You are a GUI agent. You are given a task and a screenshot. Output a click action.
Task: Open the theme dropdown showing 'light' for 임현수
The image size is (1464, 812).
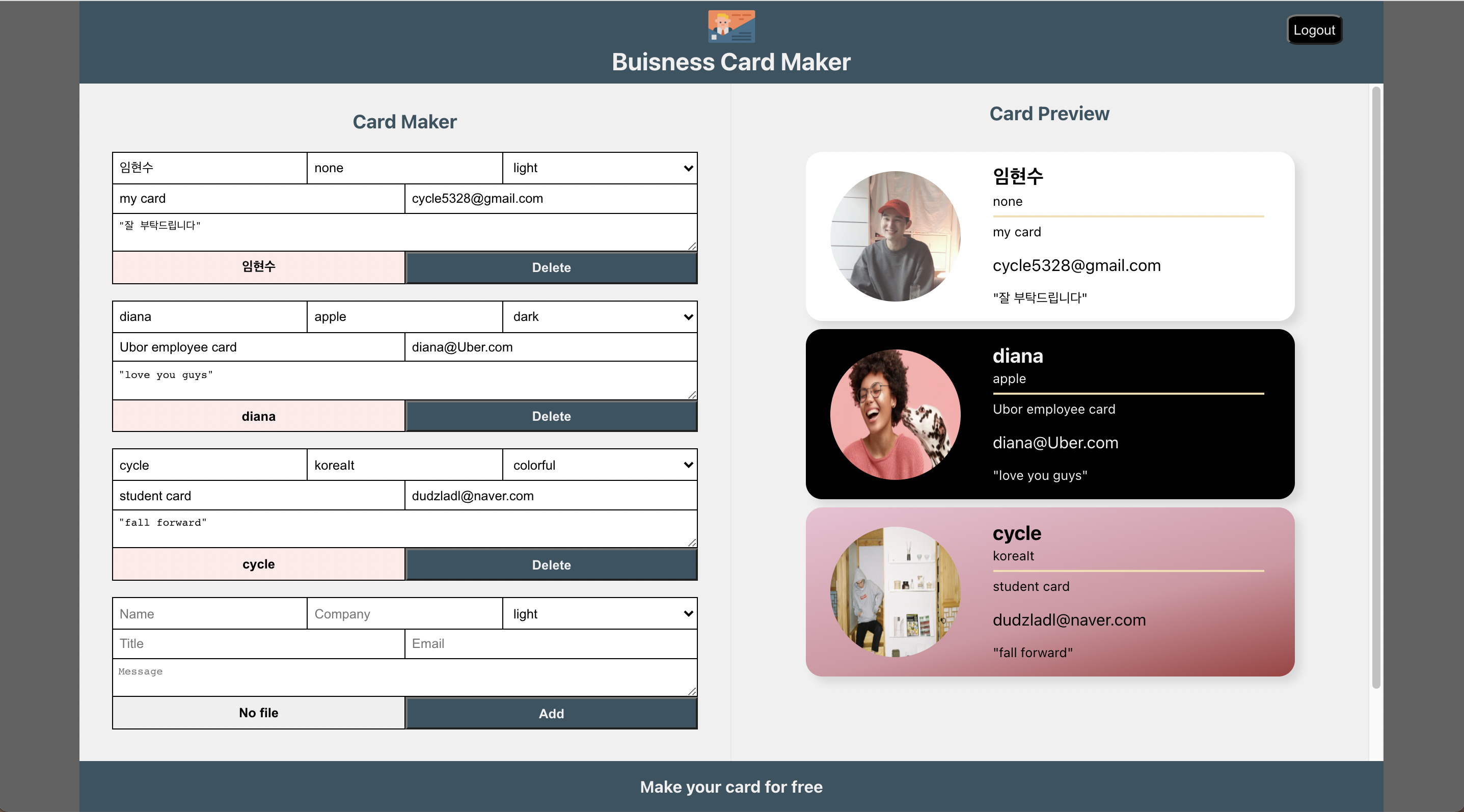pyautogui.click(x=600, y=168)
